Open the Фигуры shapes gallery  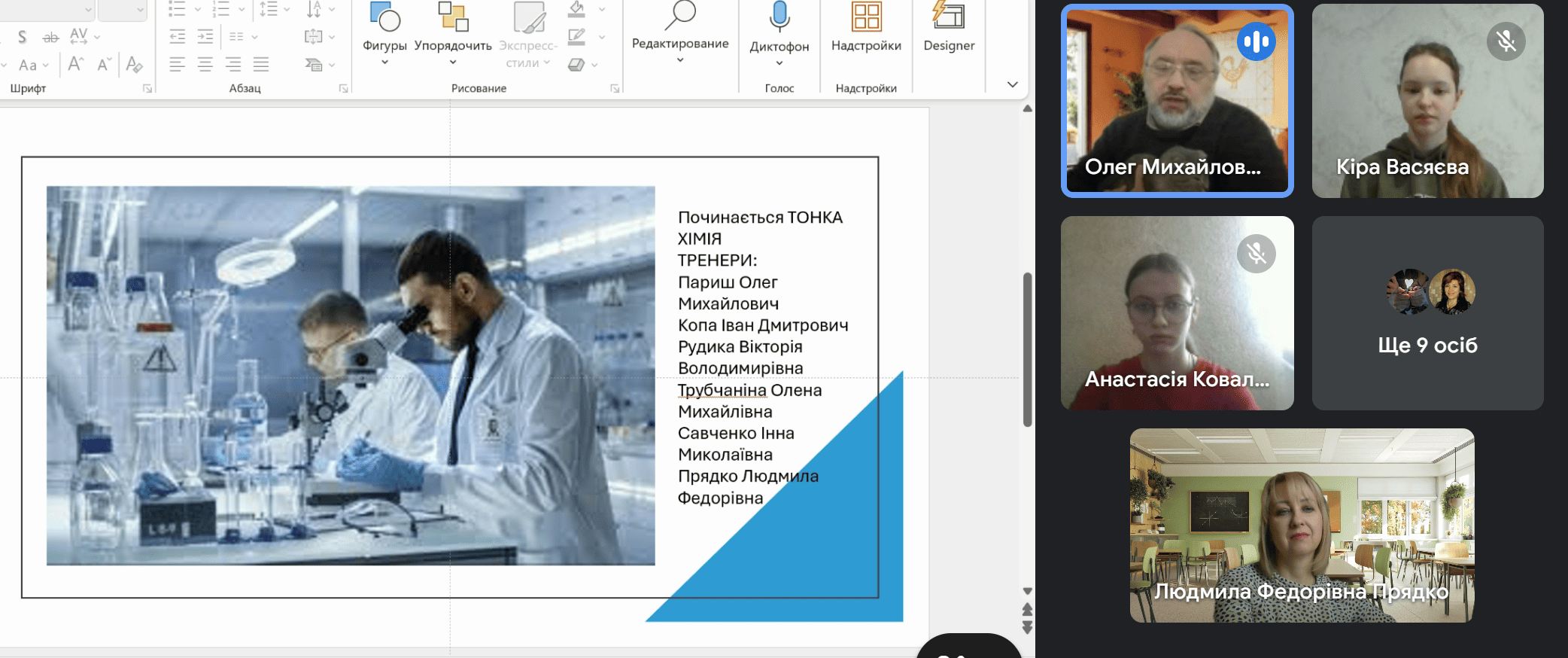[x=384, y=34]
